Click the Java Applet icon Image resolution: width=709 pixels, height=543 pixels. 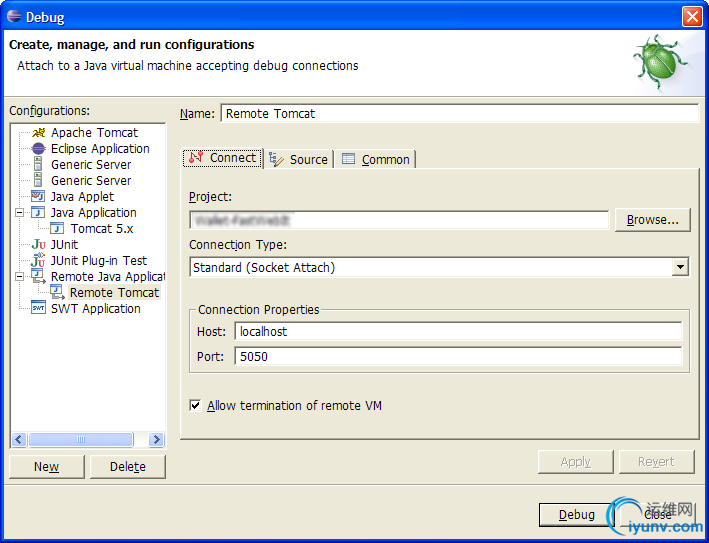point(38,196)
